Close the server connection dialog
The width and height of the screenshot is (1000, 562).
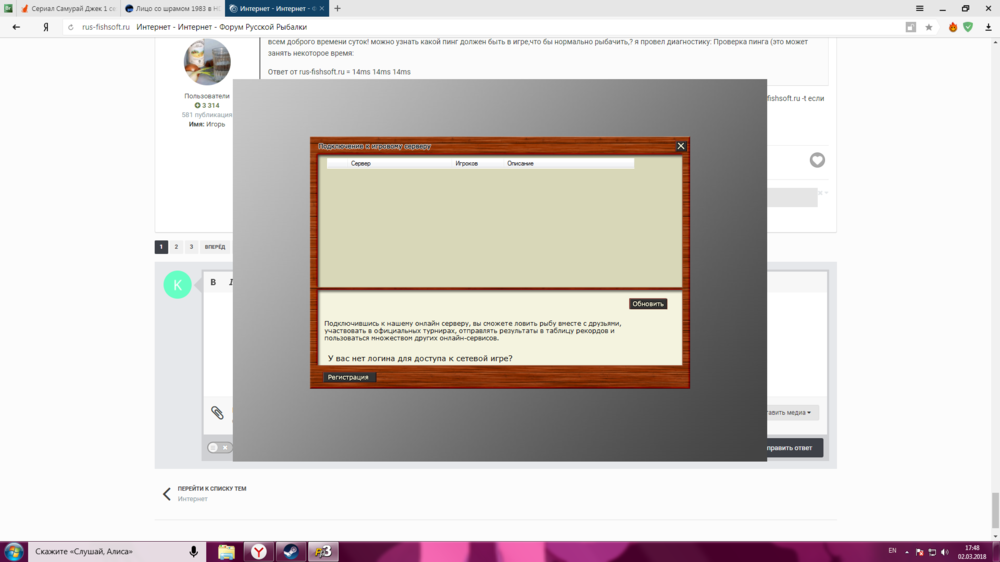point(681,146)
